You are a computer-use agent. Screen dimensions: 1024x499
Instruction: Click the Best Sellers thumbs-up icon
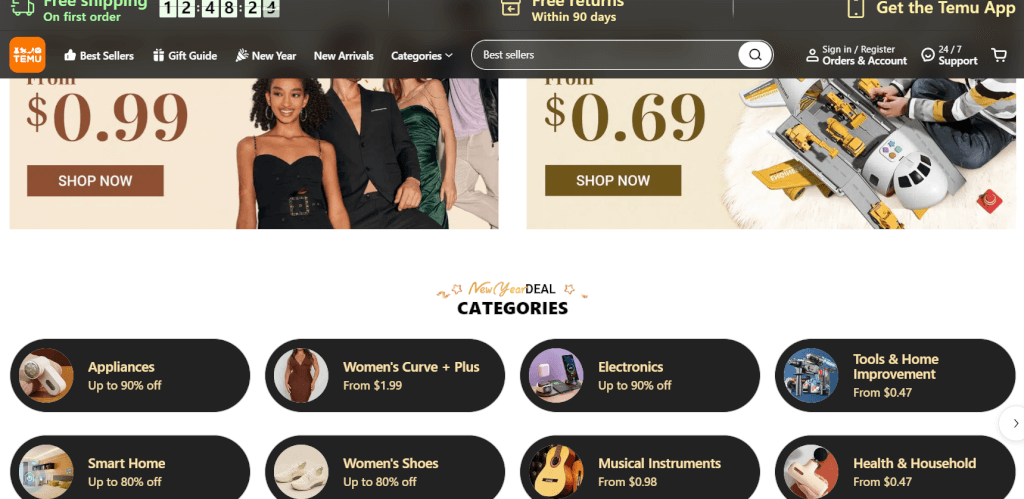coord(70,56)
